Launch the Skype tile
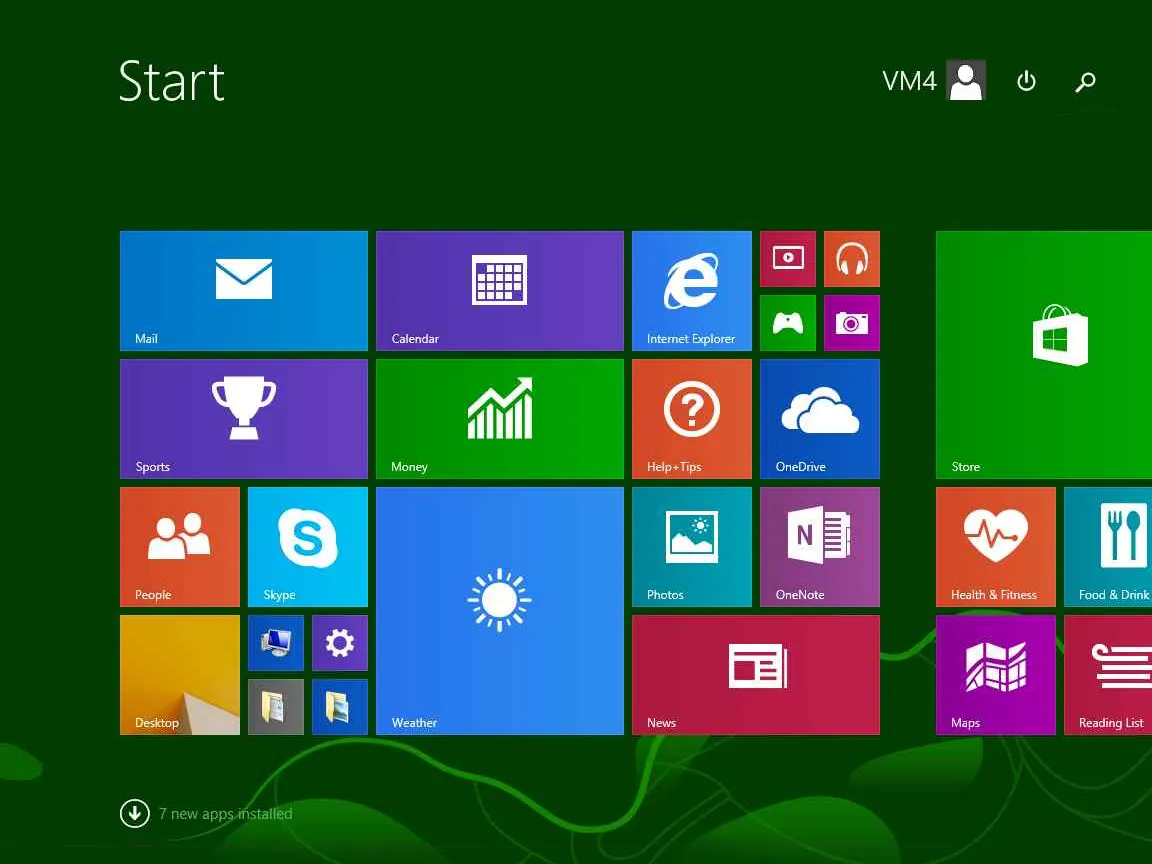This screenshot has height=864, width=1152. coord(308,547)
